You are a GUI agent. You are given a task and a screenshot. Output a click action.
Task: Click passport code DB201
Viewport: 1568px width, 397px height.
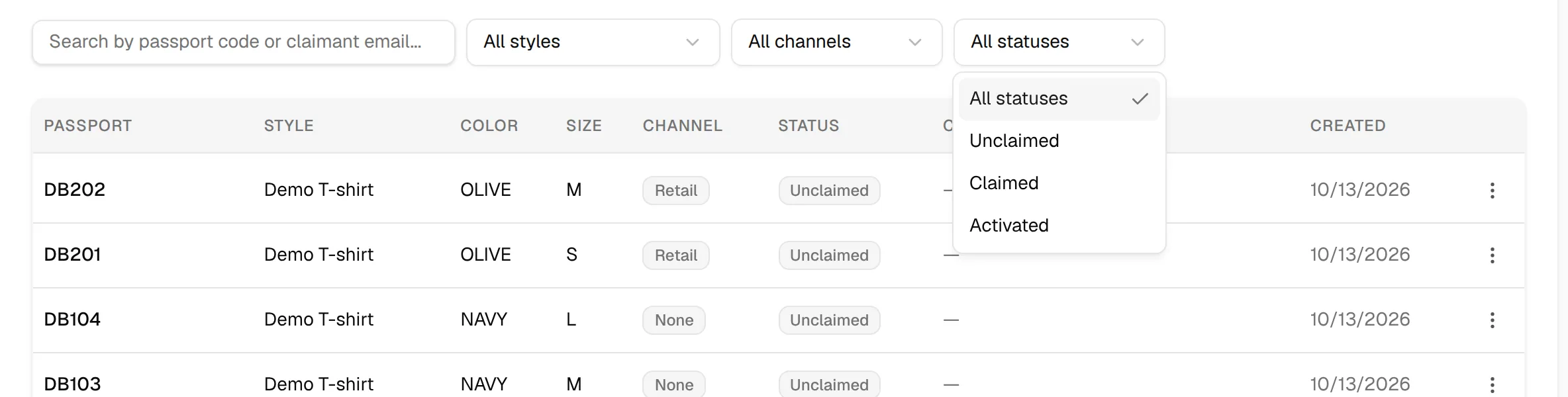tap(72, 255)
